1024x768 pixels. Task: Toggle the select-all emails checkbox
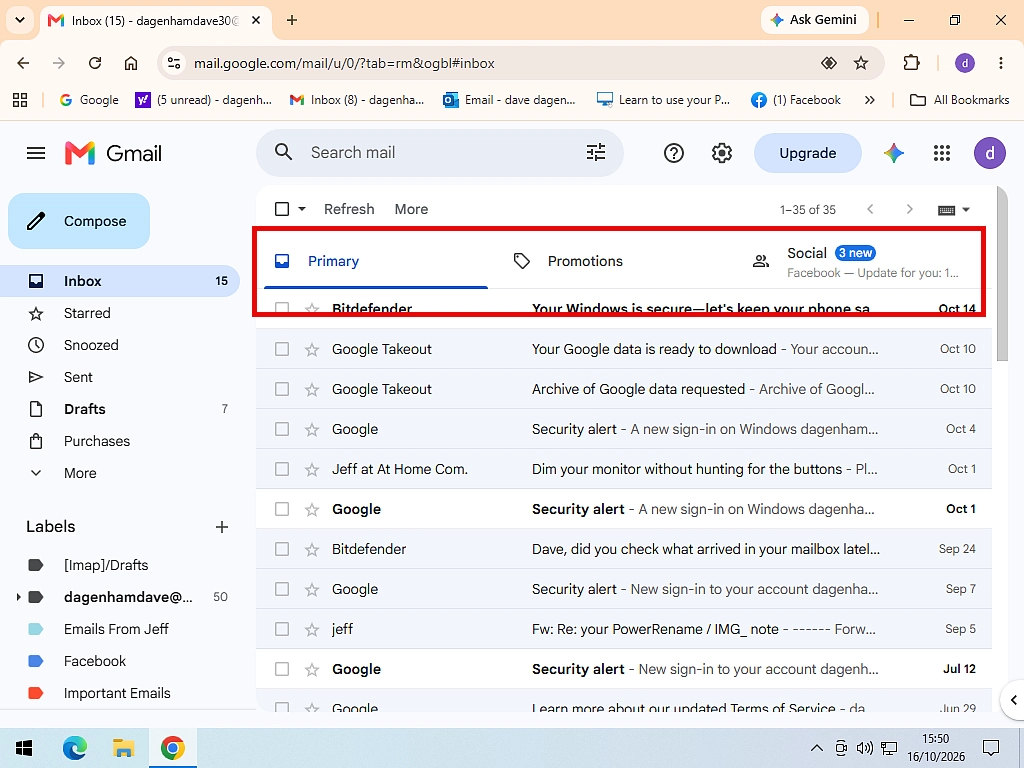281,209
